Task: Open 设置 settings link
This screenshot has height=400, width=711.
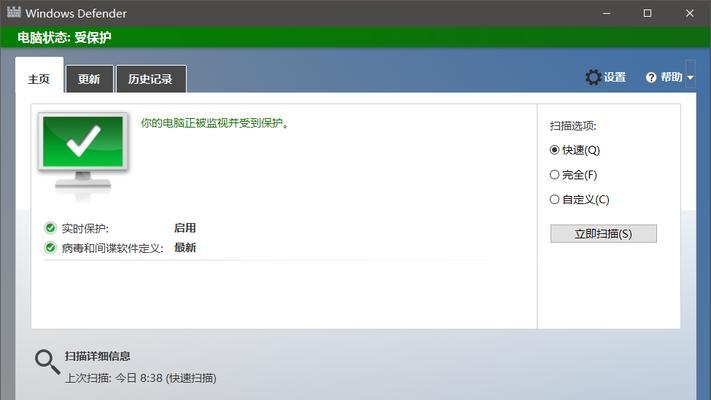Action: (614, 77)
